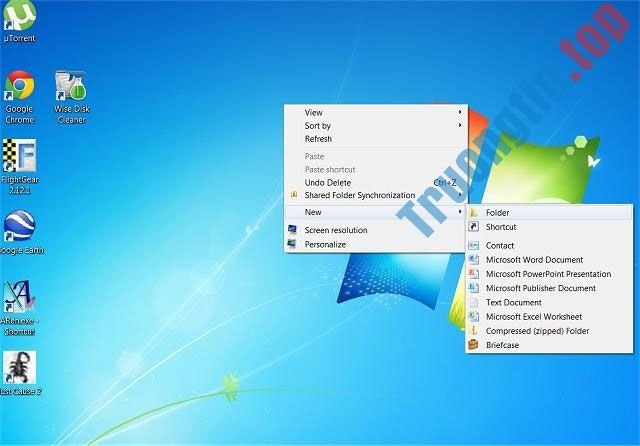The image size is (640, 446).
Task: Select the Wise Disk Cleaner shortcut
Action: pyautogui.click(x=70, y=90)
